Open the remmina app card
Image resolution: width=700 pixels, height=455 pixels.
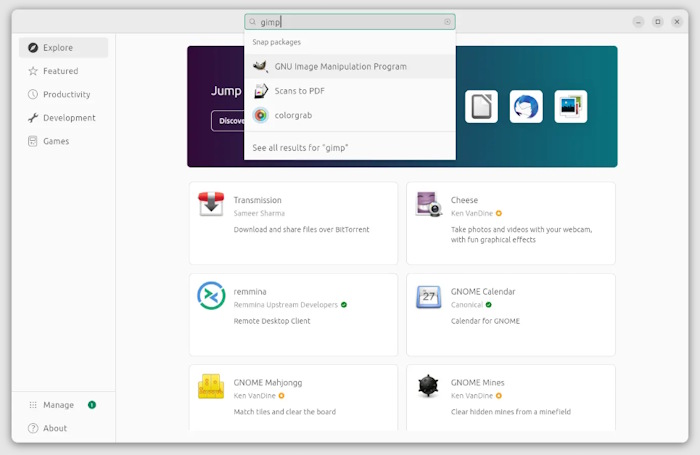293,314
